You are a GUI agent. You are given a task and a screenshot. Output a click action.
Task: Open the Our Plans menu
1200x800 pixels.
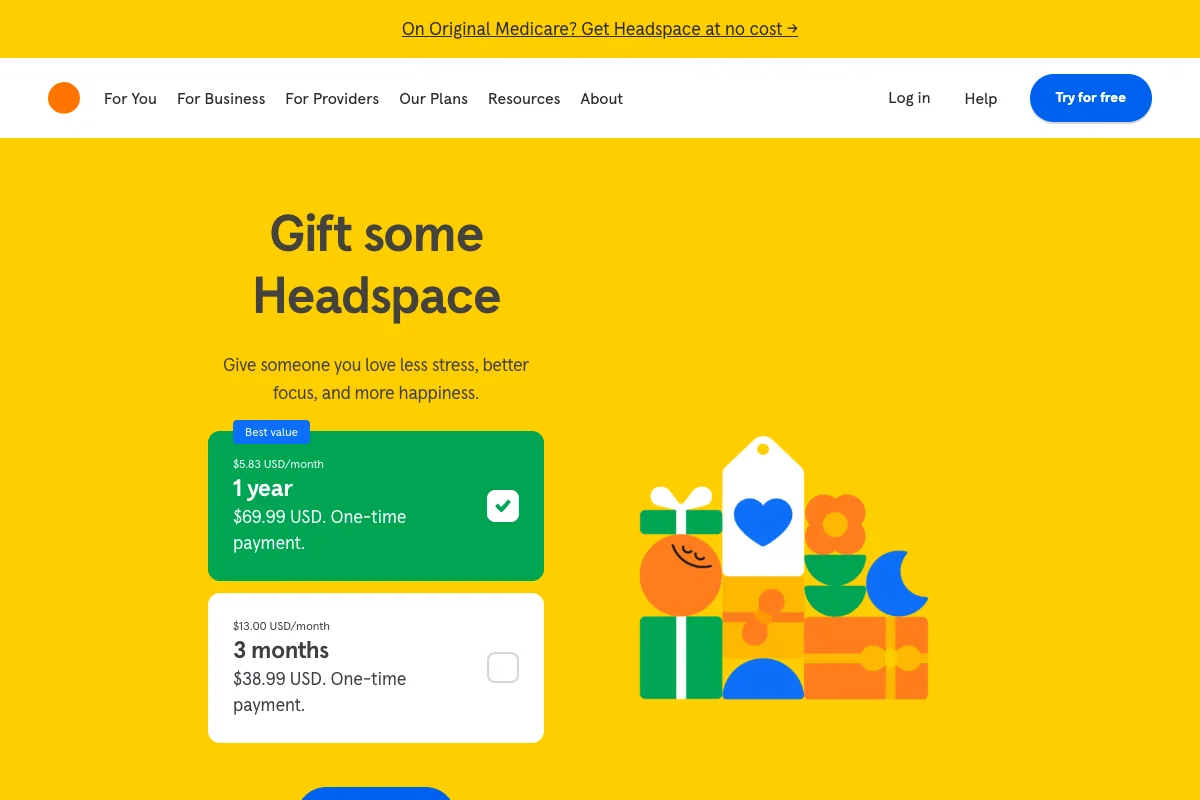point(433,98)
